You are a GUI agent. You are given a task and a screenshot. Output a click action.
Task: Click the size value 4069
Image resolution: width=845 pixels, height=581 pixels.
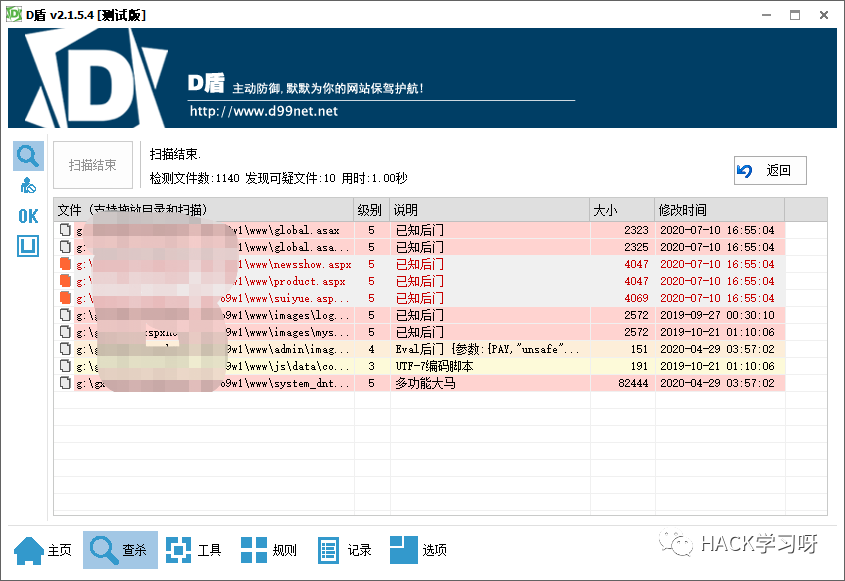pyautogui.click(x=636, y=298)
